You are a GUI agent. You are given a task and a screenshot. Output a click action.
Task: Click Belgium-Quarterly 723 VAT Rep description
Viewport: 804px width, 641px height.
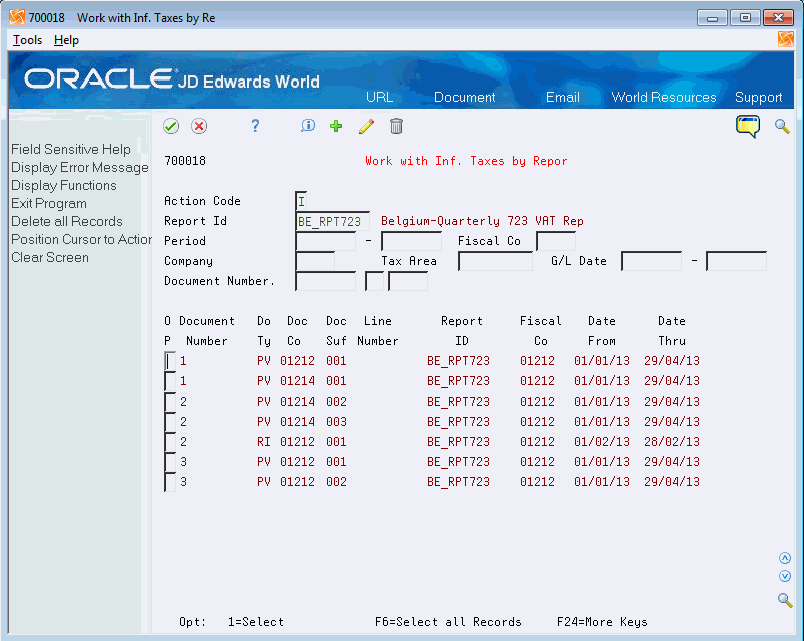482,221
